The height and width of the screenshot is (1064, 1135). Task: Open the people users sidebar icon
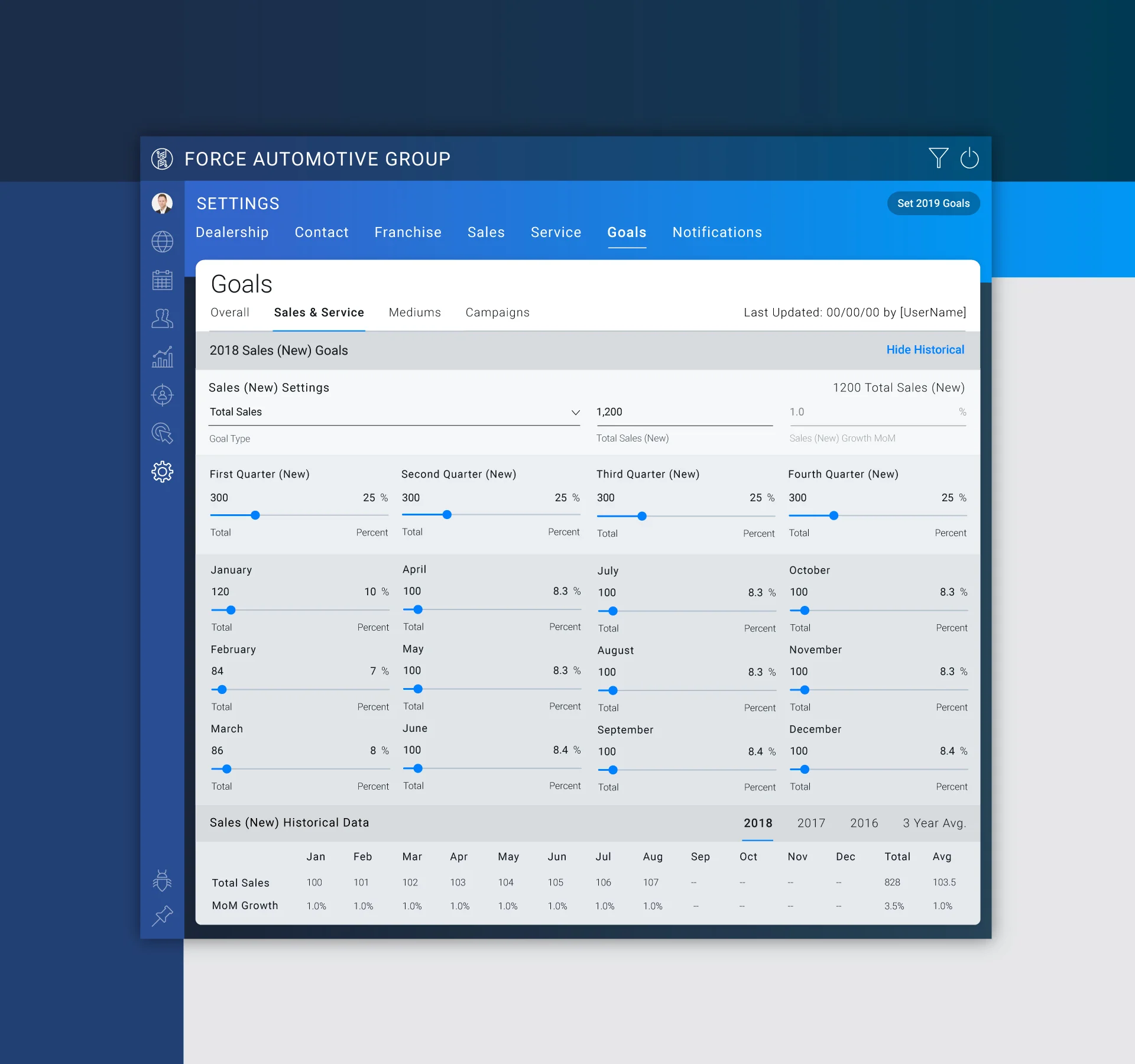pos(162,318)
